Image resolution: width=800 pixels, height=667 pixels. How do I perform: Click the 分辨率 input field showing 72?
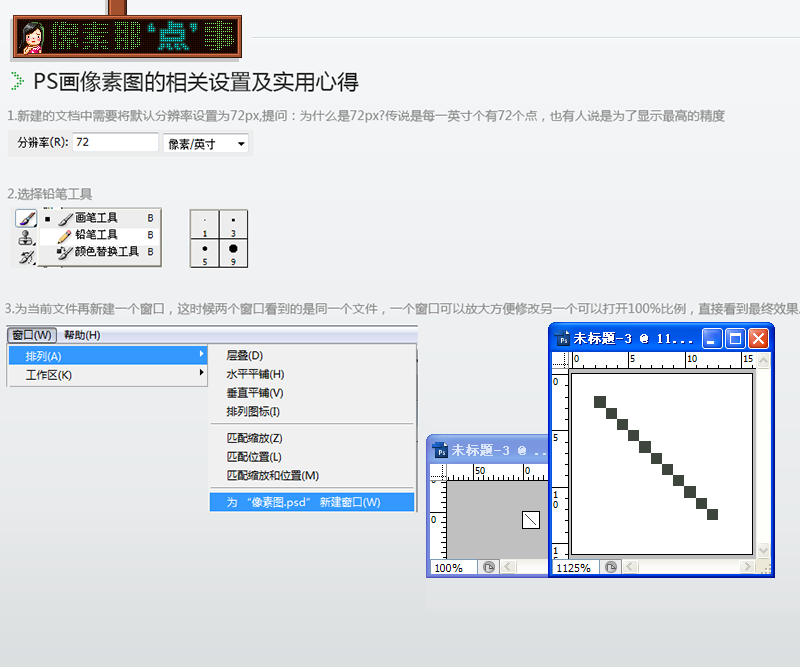pos(116,142)
